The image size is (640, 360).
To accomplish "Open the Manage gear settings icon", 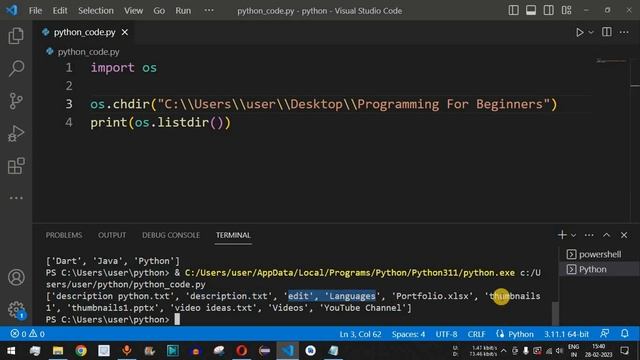I will coord(16,309).
